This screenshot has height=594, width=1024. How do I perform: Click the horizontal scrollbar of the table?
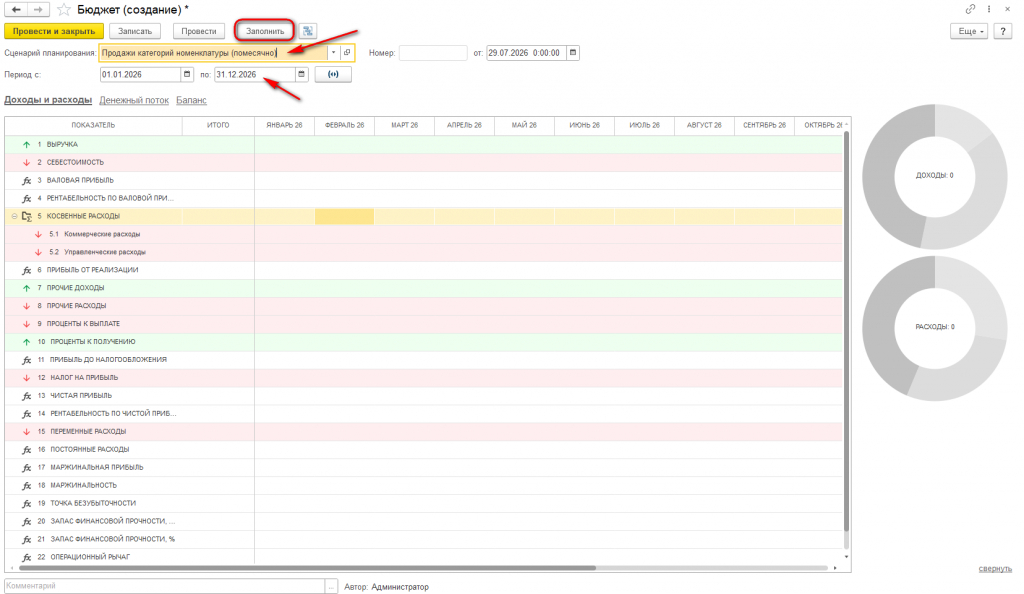coord(307,568)
